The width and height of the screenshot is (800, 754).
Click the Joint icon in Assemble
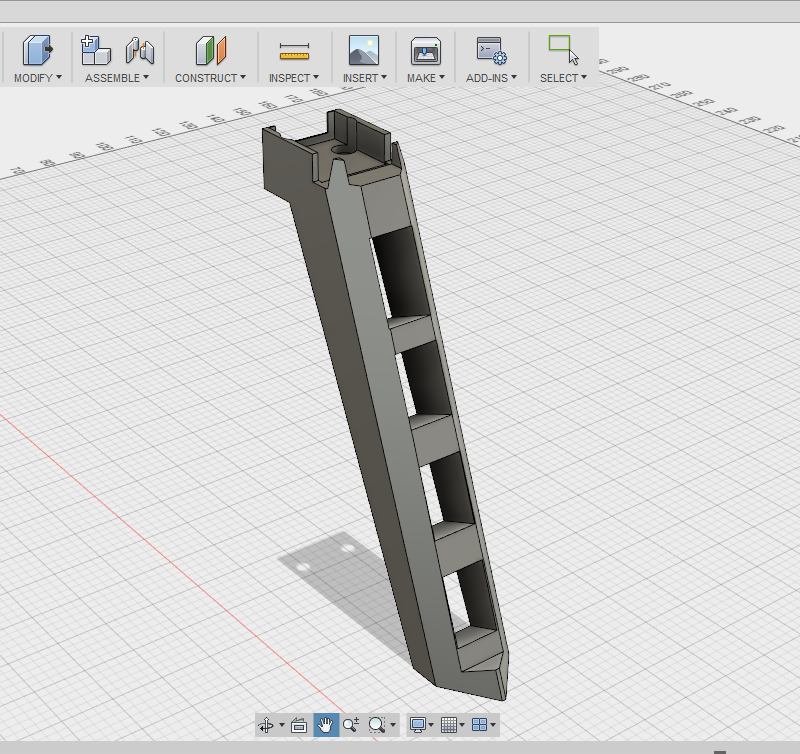[140, 50]
